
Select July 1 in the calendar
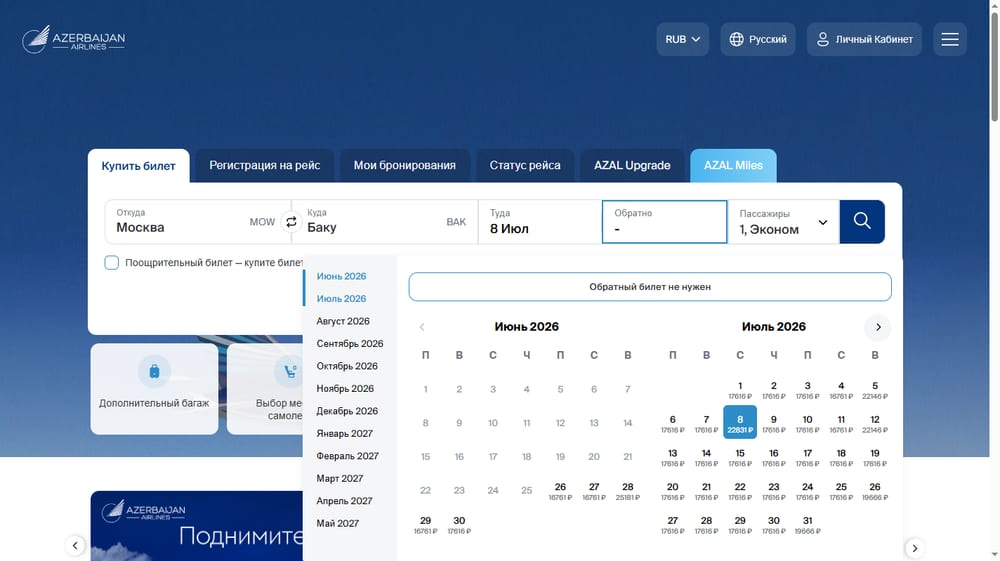pyautogui.click(x=740, y=390)
